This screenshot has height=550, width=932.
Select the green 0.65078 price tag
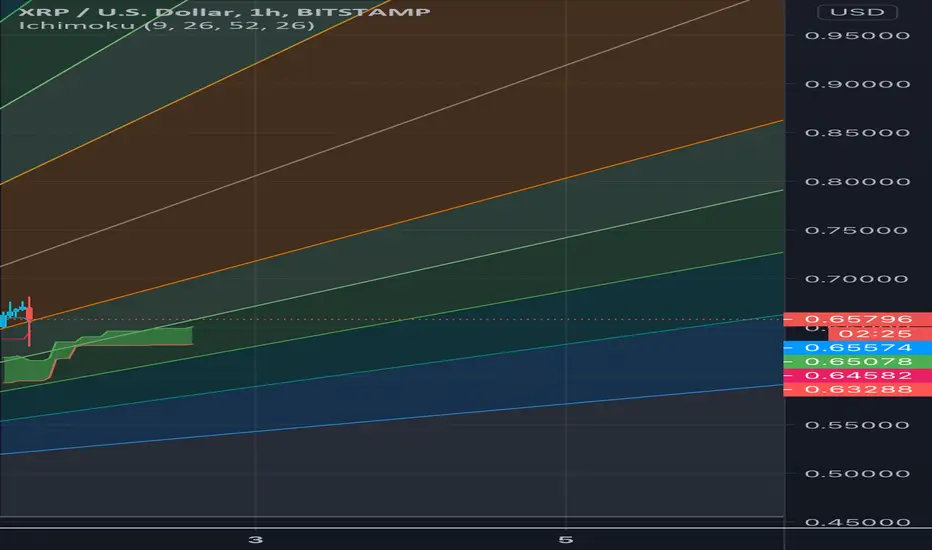(x=858, y=362)
